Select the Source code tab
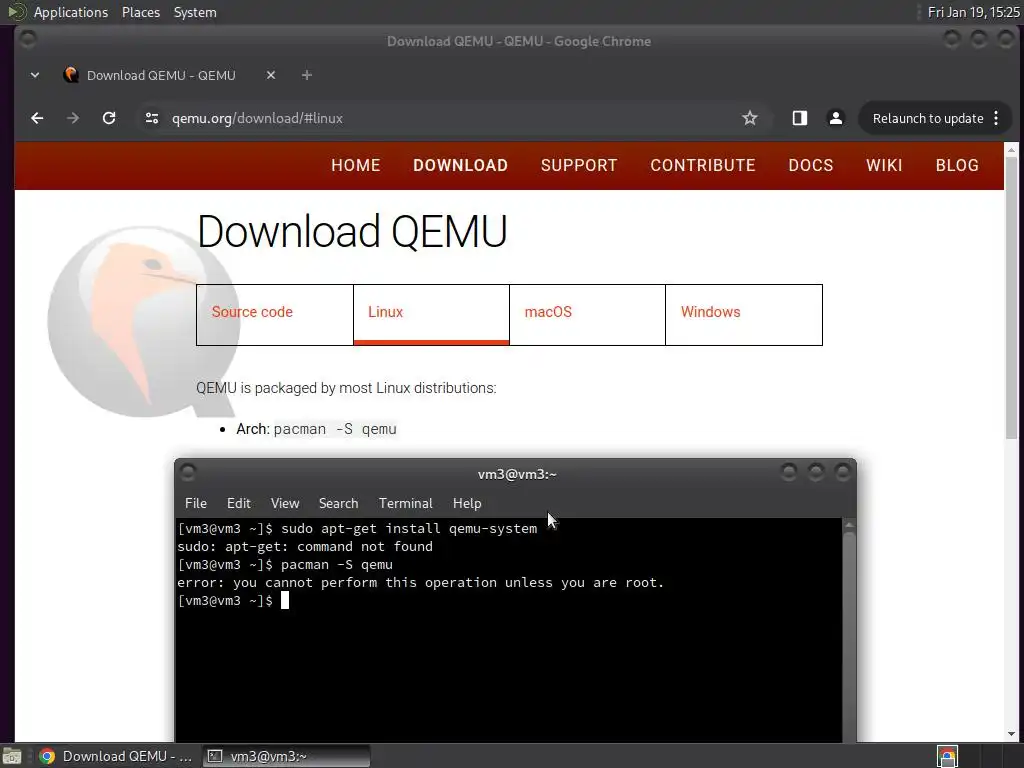The height and width of the screenshot is (768, 1024). tap(275, 315)
